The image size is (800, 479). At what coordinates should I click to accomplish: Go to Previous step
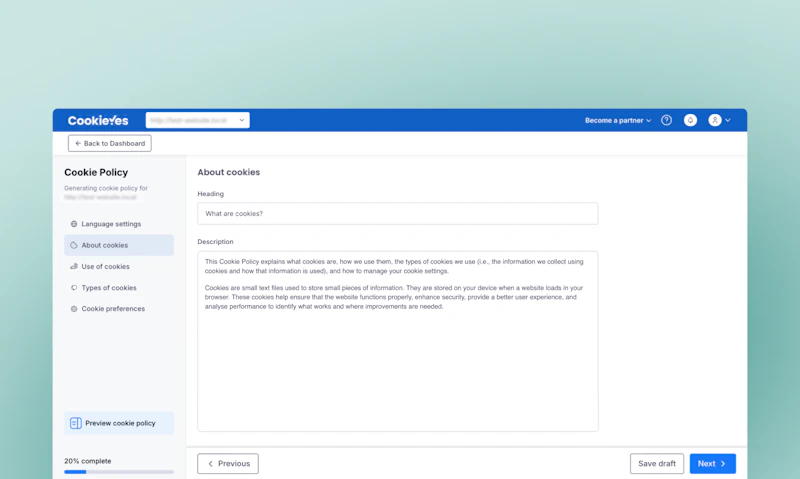tap(228, 464)
